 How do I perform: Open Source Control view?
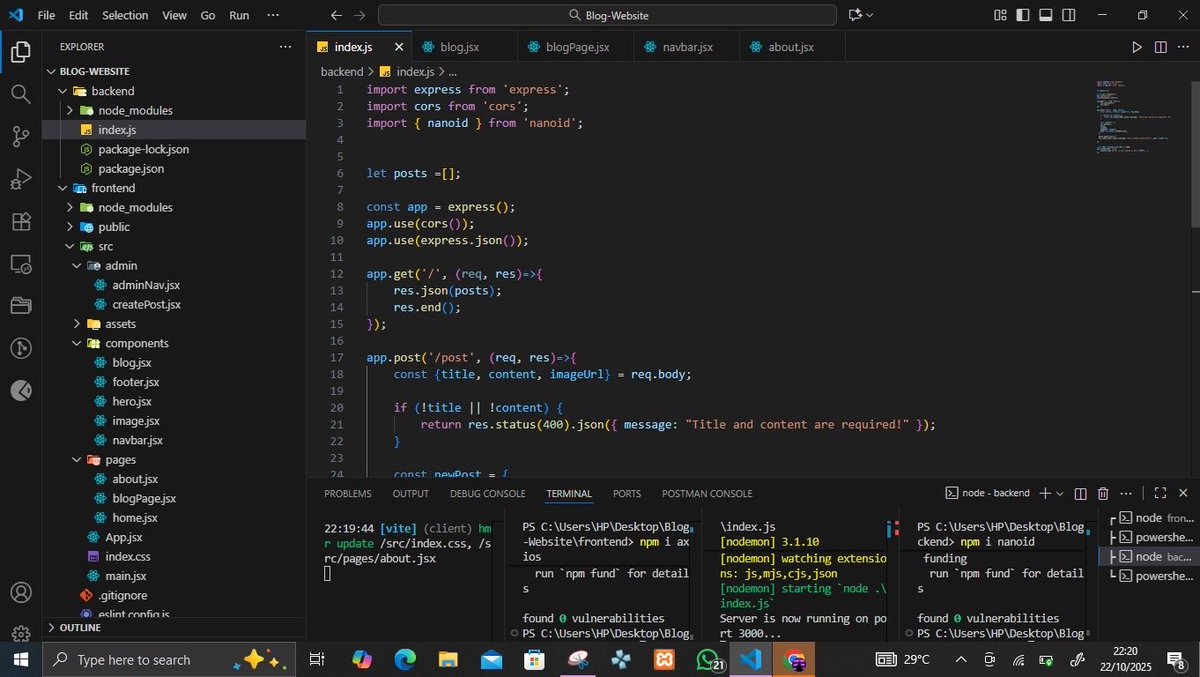pos(20,137)
